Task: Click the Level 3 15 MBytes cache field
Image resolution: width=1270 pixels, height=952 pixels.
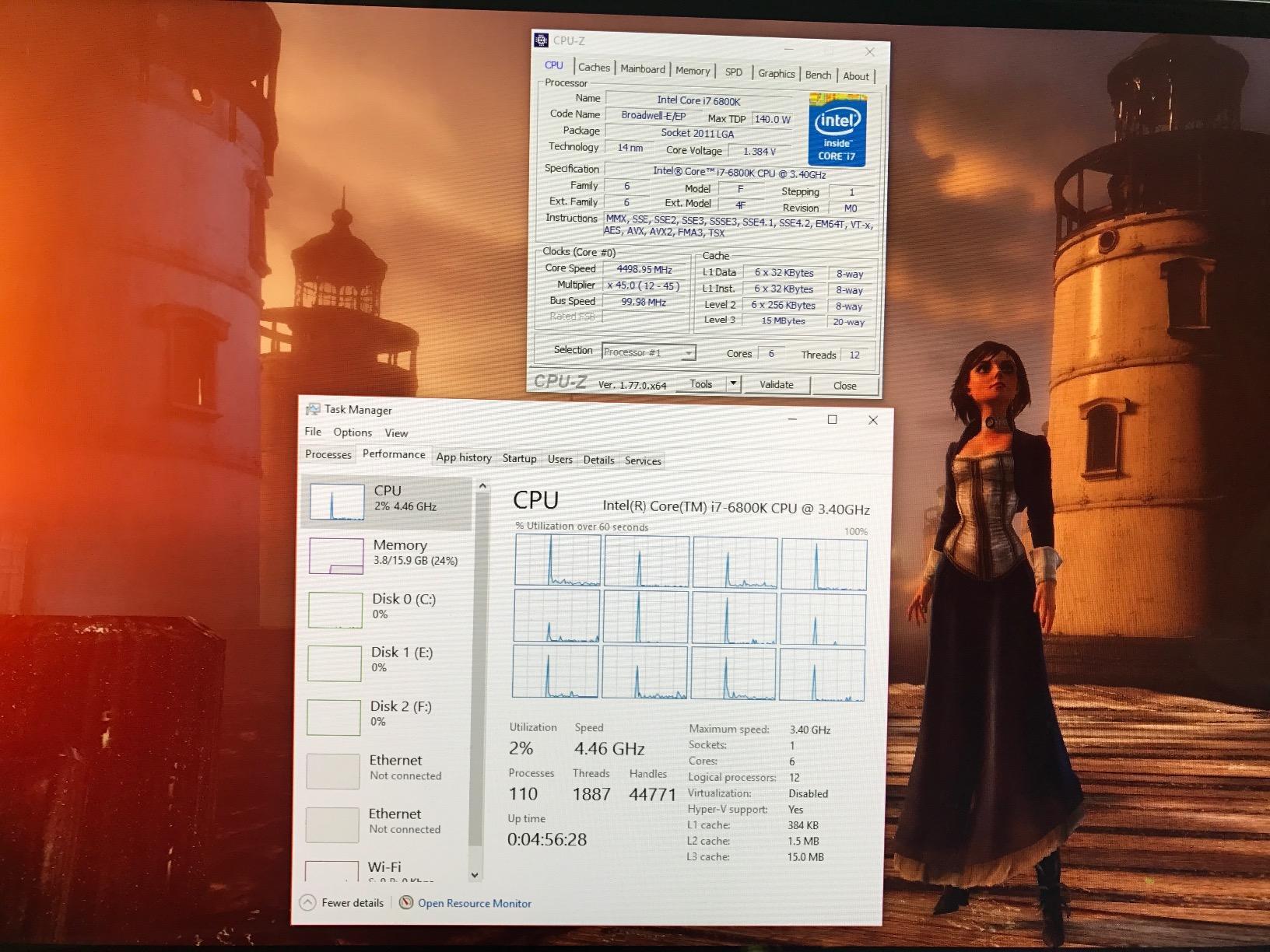Action: point(783,320)
